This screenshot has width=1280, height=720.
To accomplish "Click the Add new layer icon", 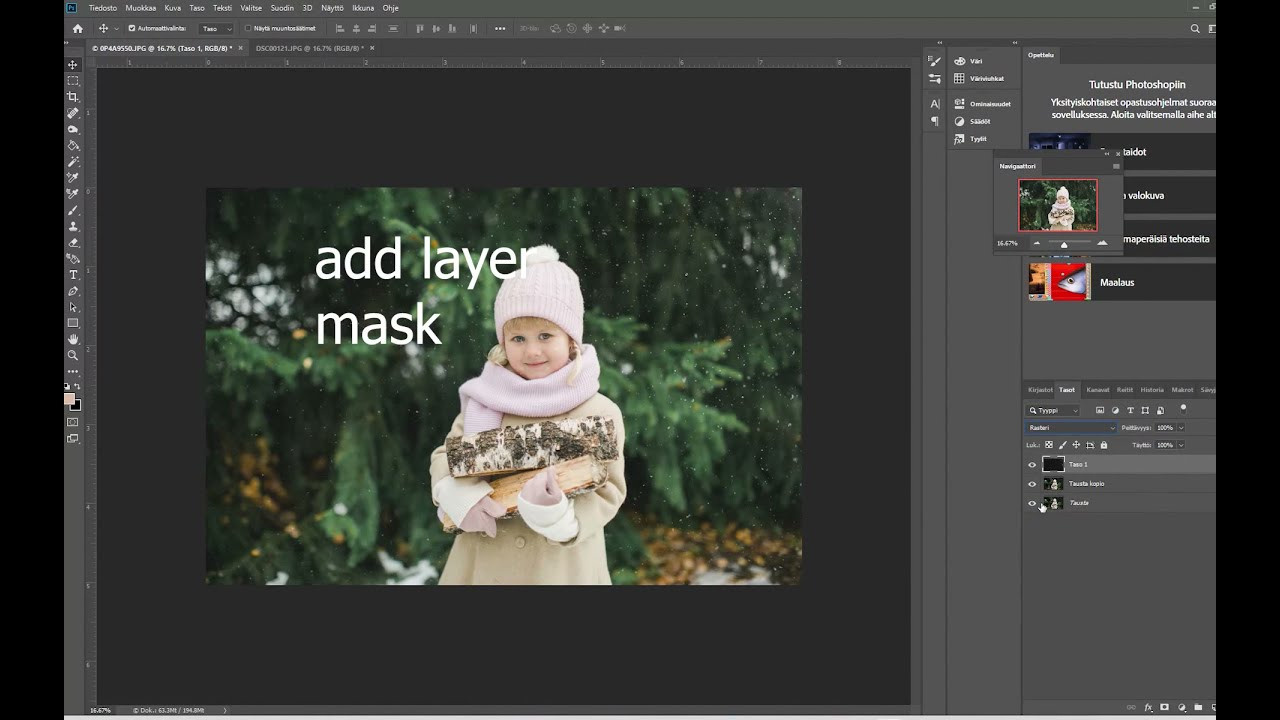I will coord(1214,707).
